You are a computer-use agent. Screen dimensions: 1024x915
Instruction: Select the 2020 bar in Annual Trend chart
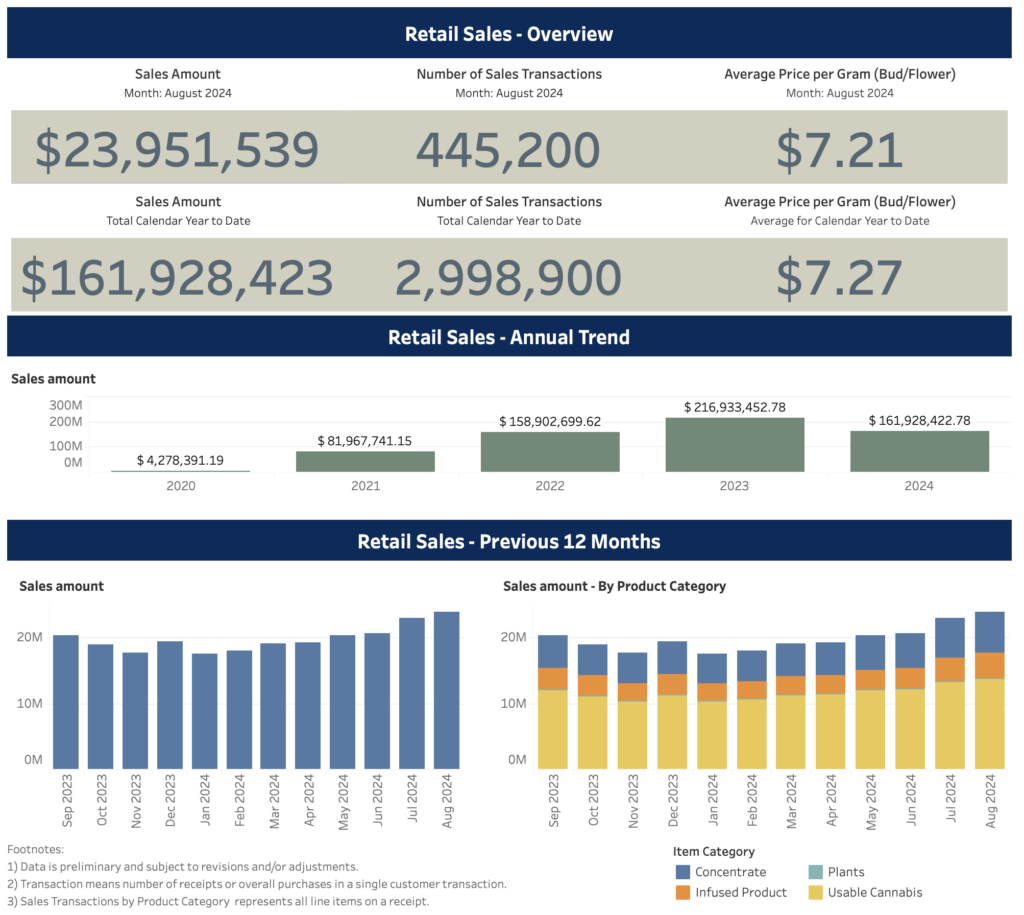click(180, 468)
